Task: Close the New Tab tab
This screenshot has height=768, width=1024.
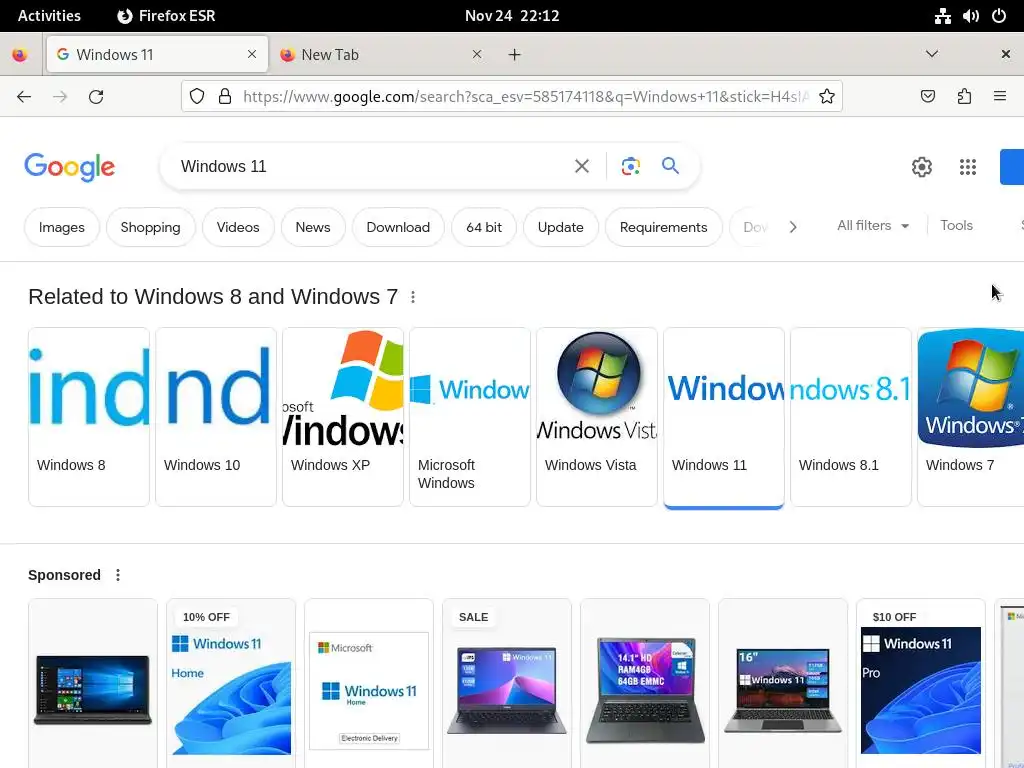Action: click(477, 54)
